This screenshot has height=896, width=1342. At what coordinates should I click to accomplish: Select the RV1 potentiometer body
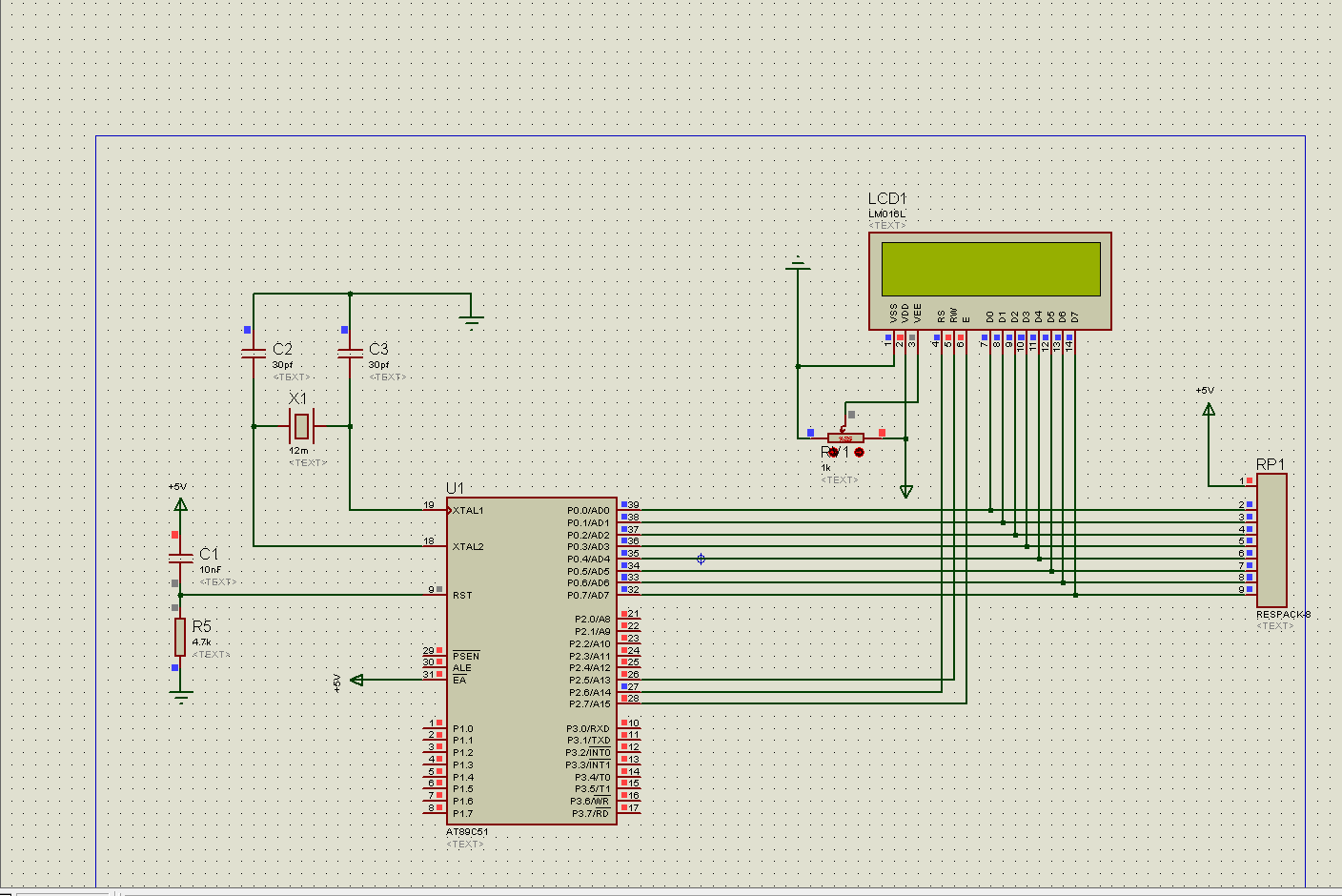click(845, 438)
